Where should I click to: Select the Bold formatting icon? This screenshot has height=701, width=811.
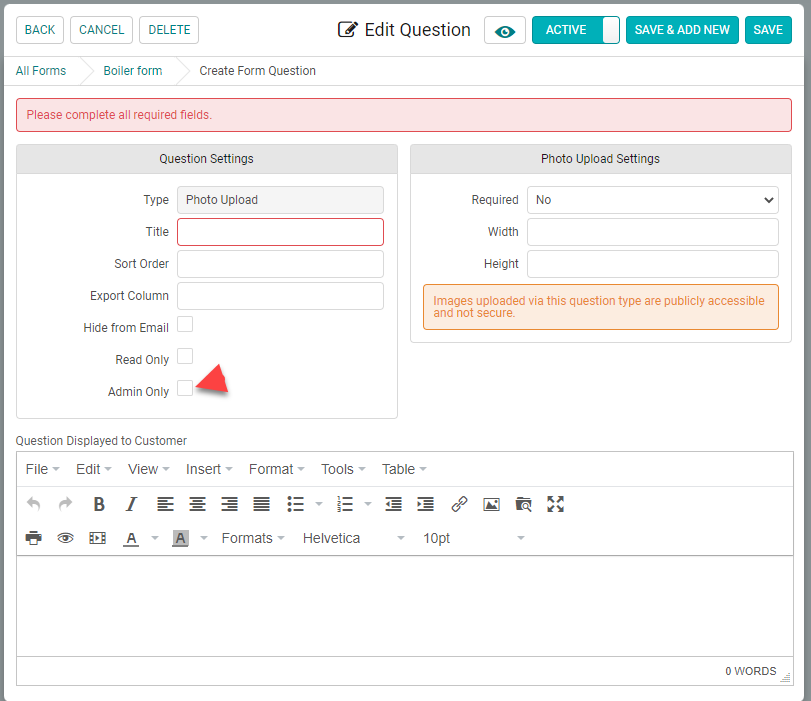point(98,504)
